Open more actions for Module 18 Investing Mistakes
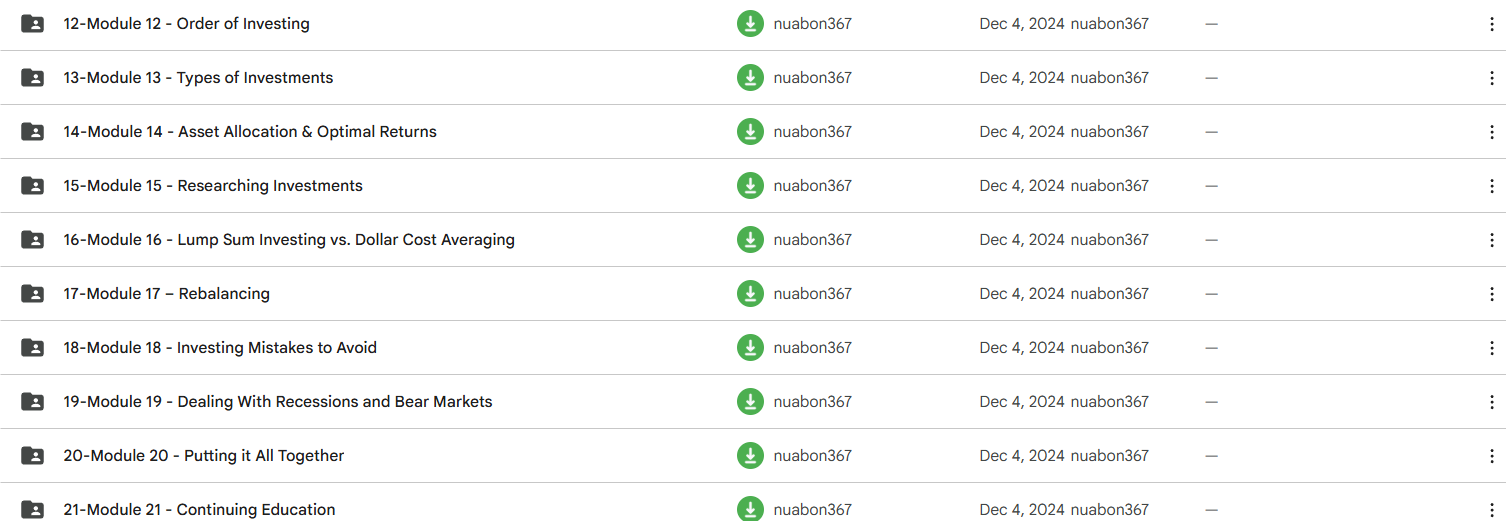This screenshot has height=521, width=1506. (1491, 348)
